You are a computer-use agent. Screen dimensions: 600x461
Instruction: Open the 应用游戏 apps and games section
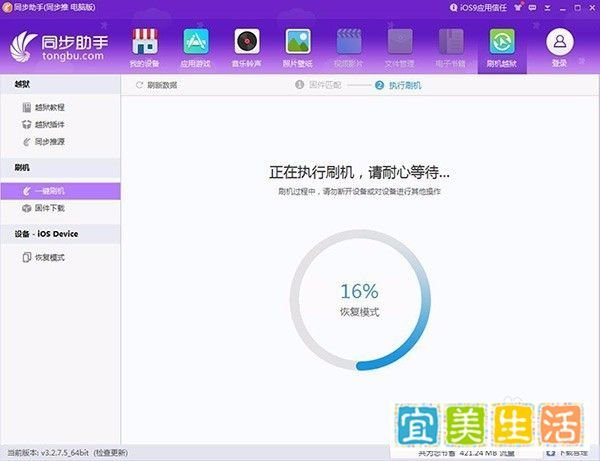coord(196,48)
